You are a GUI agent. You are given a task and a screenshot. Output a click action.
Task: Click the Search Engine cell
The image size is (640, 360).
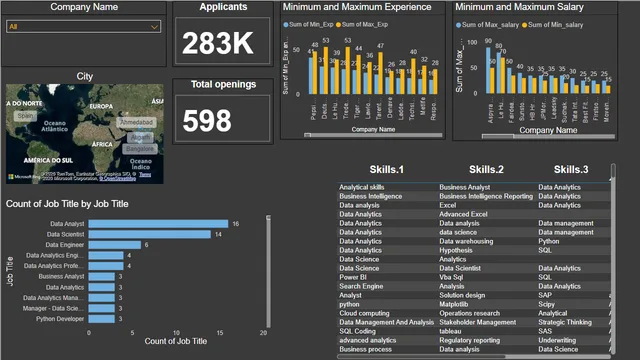[361, 286]
